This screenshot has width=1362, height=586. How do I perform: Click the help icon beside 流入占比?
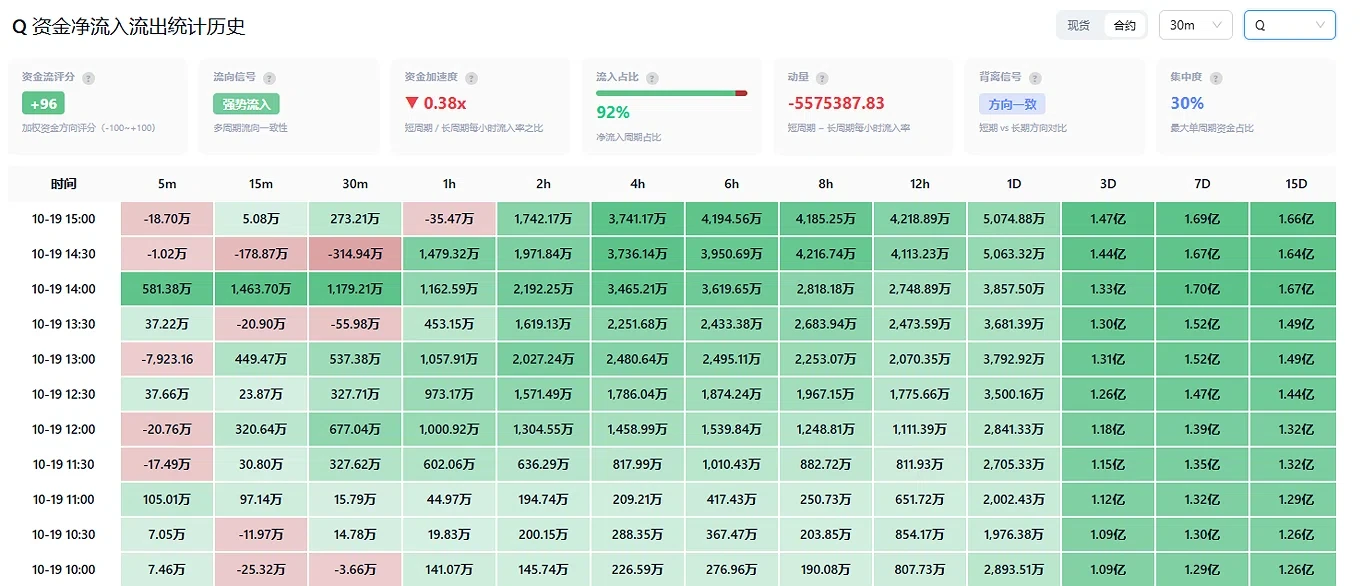(652, 78)
